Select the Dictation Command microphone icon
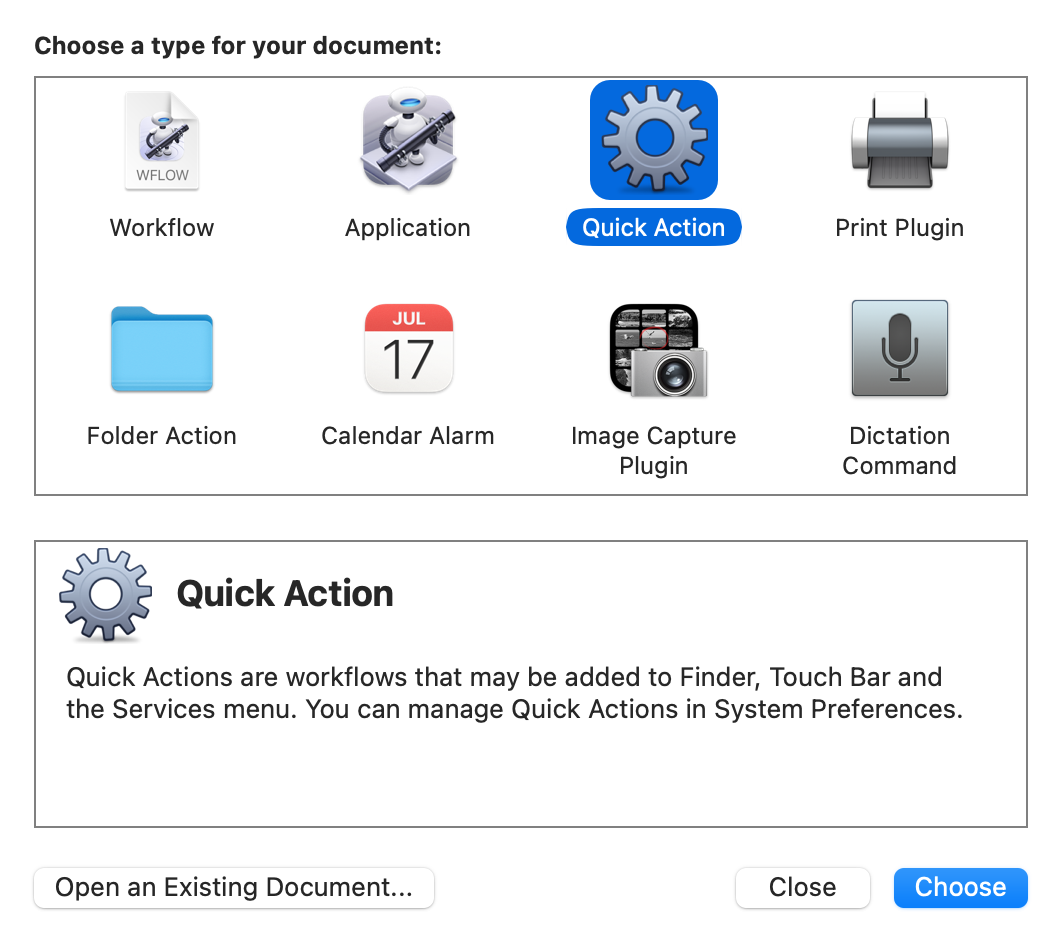This screenshot has height=936, width=1052. click(x=899, y=348)
